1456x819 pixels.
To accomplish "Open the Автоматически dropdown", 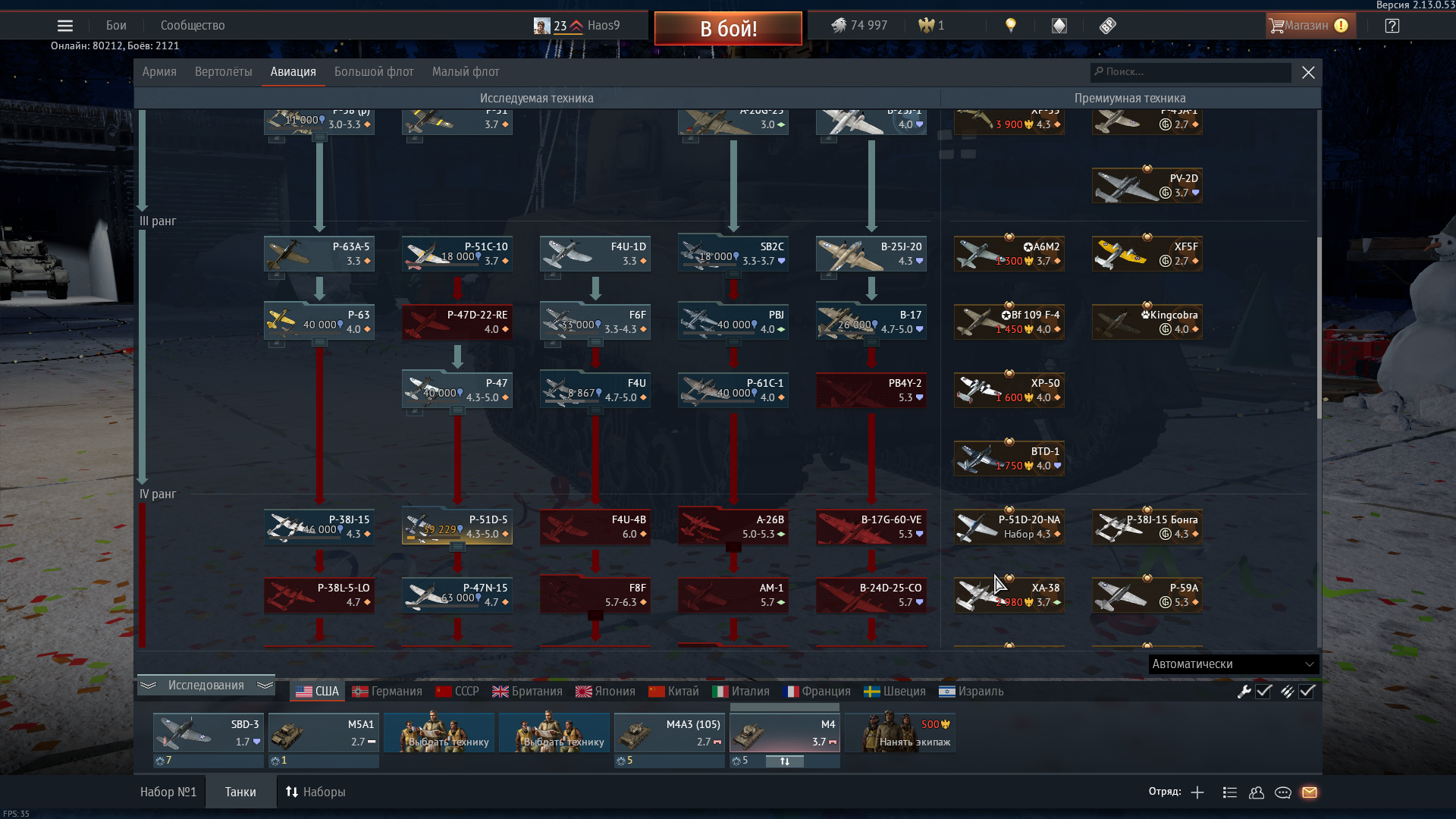I will click(1234, 664).
